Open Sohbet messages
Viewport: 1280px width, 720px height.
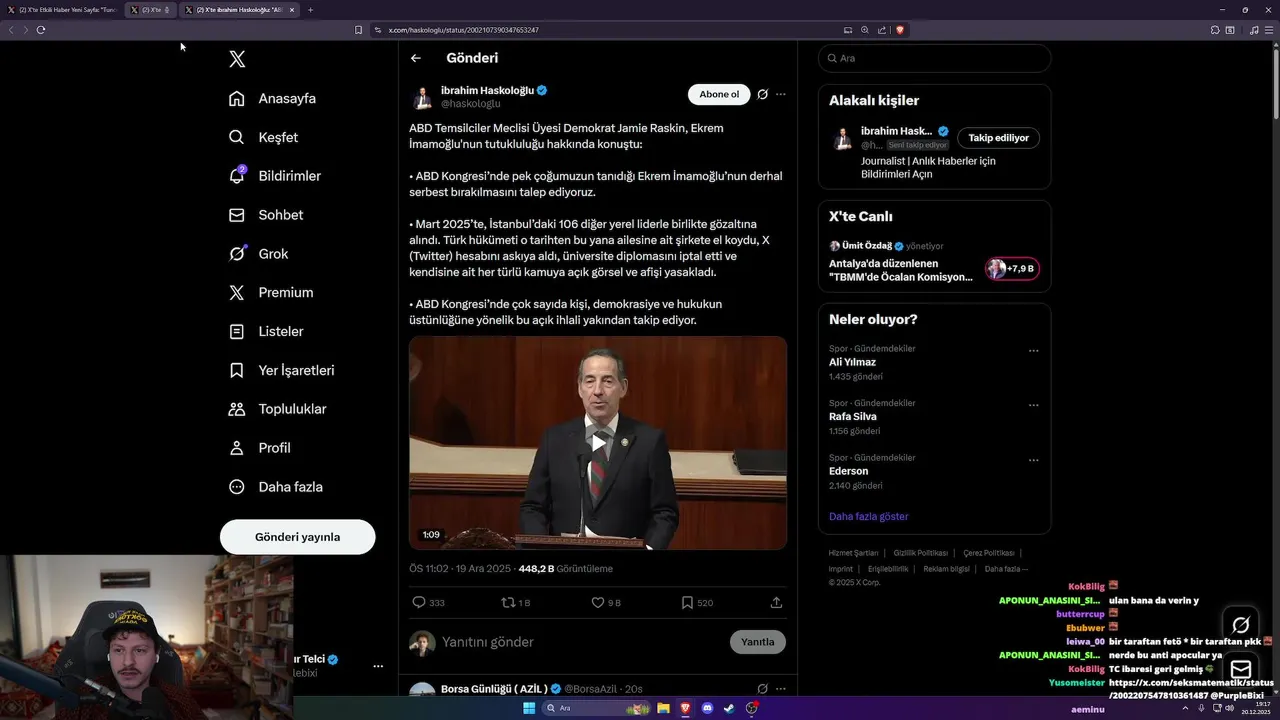(x=266, y=215)
